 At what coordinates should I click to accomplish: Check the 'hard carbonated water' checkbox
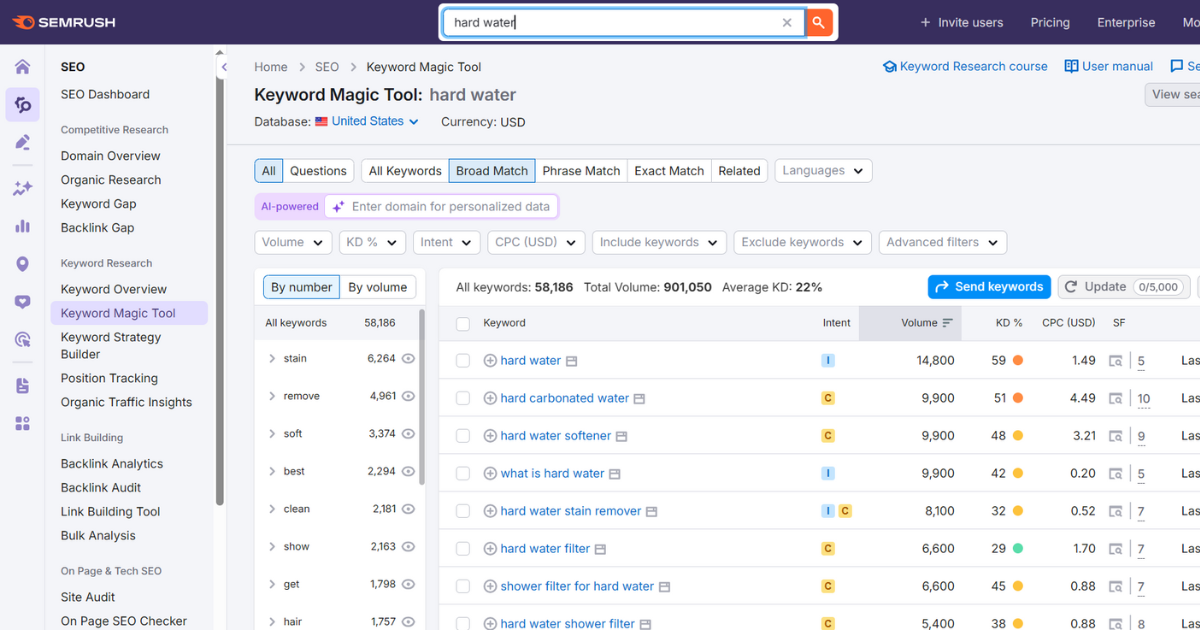[463, 398]
